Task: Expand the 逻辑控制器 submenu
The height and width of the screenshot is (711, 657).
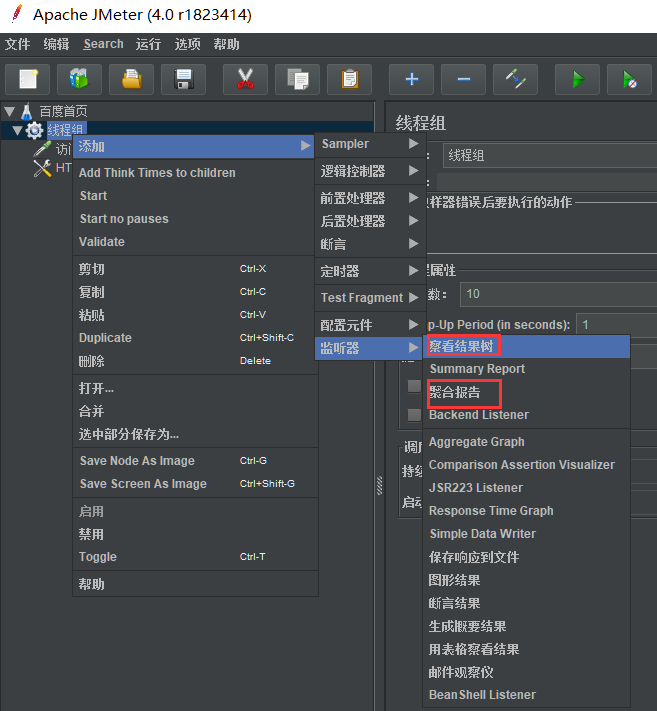Action: (x=370, y=171)
